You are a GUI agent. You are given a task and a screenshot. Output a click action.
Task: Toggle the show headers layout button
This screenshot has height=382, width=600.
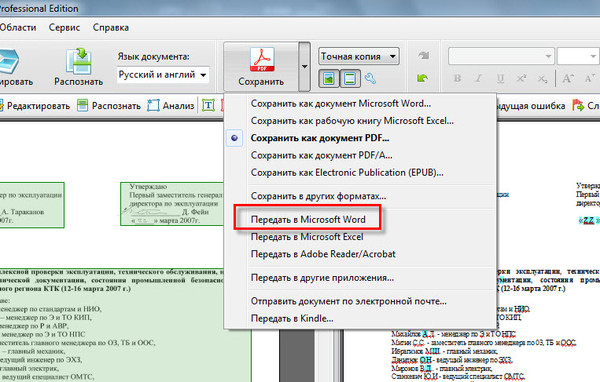(350, 79)
